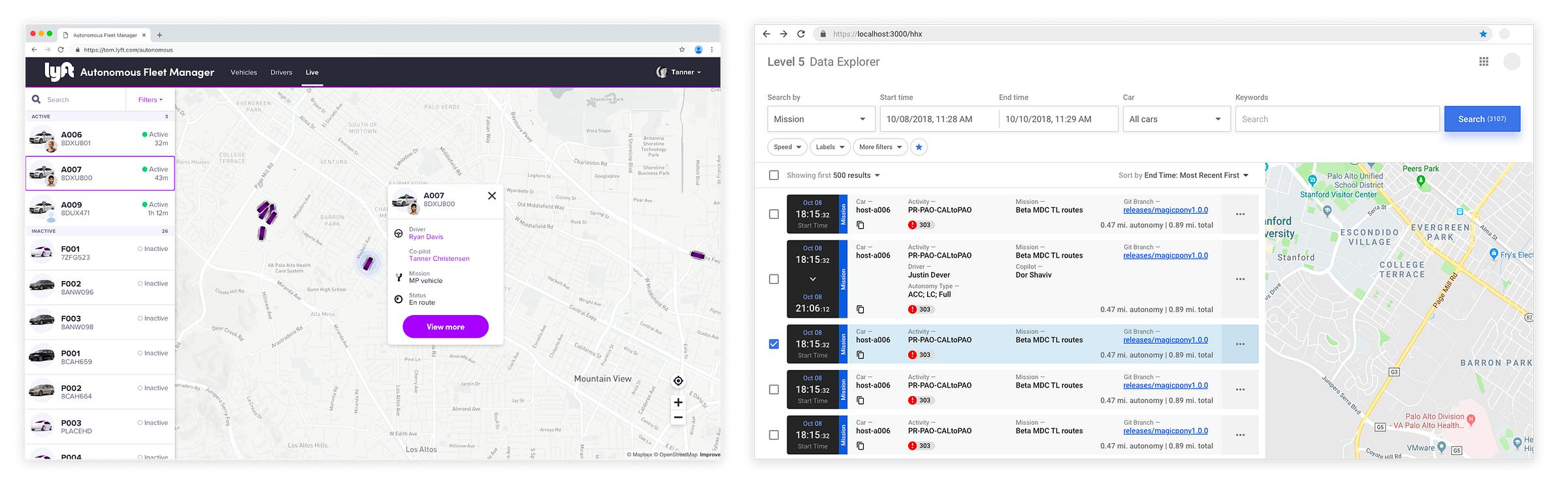Open co-pilot Tanner Christensen link

tap(439, 259)
